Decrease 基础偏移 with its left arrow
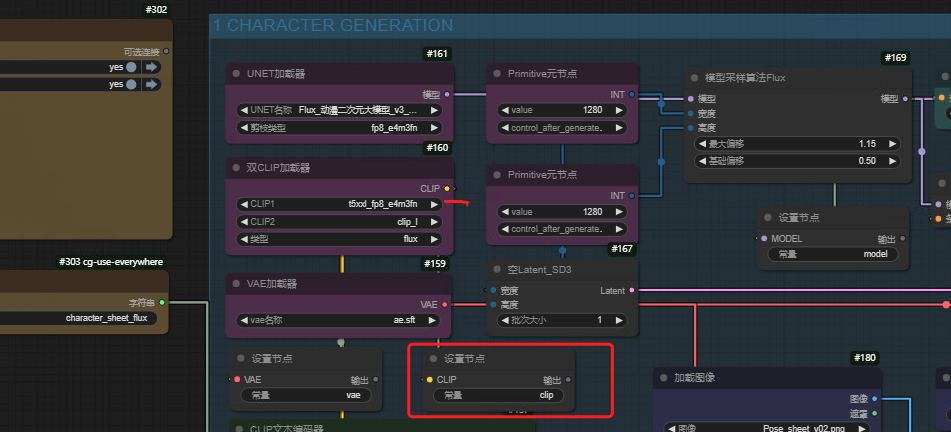This screenshot has height=432, width=951. (x=702, y=161)
